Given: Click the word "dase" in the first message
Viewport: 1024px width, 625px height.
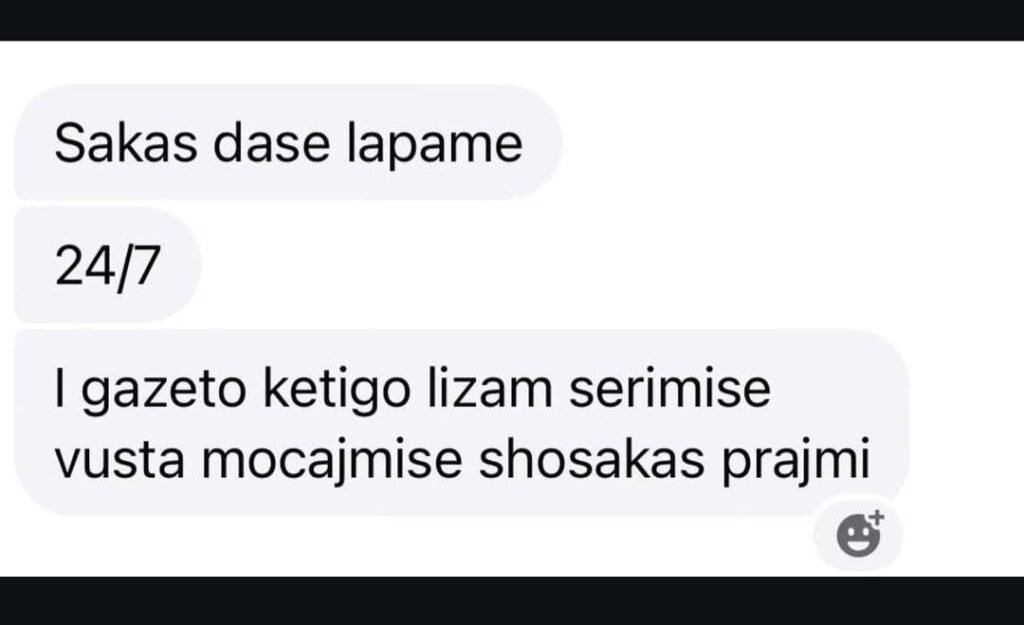Looking at the screenshot, I should click(x=272, y=144).
